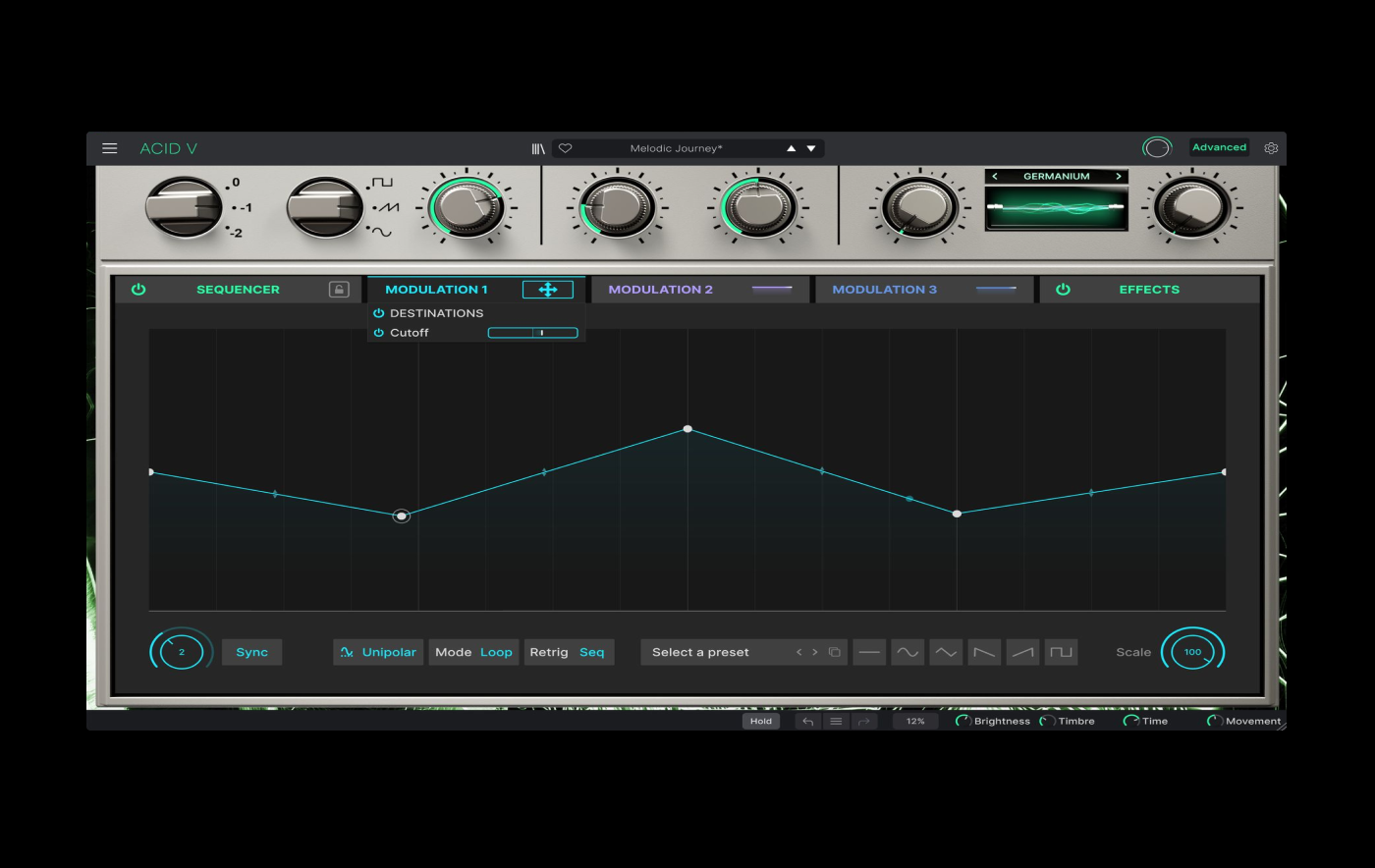Click the 12% CPU meter
The image size is (1375, 868).
(x=915, y=722)
